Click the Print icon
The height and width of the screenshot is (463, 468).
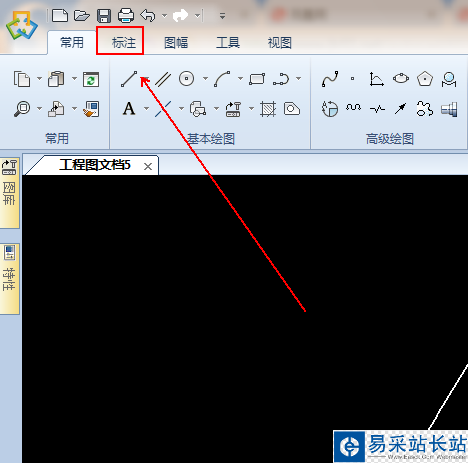tap(126, 15)
